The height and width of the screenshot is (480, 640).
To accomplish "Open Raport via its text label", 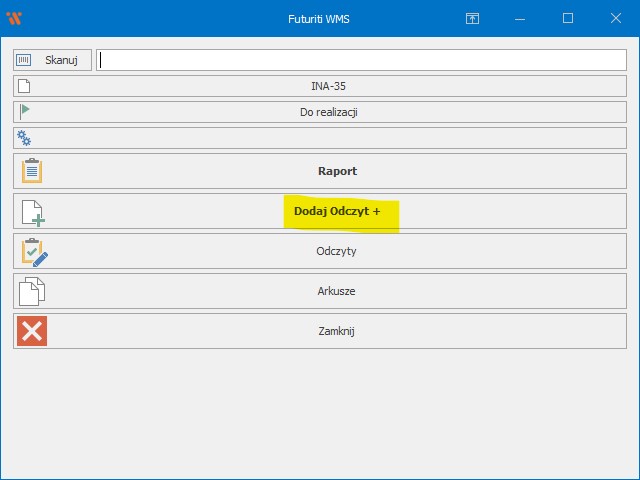I will (337, 171).
